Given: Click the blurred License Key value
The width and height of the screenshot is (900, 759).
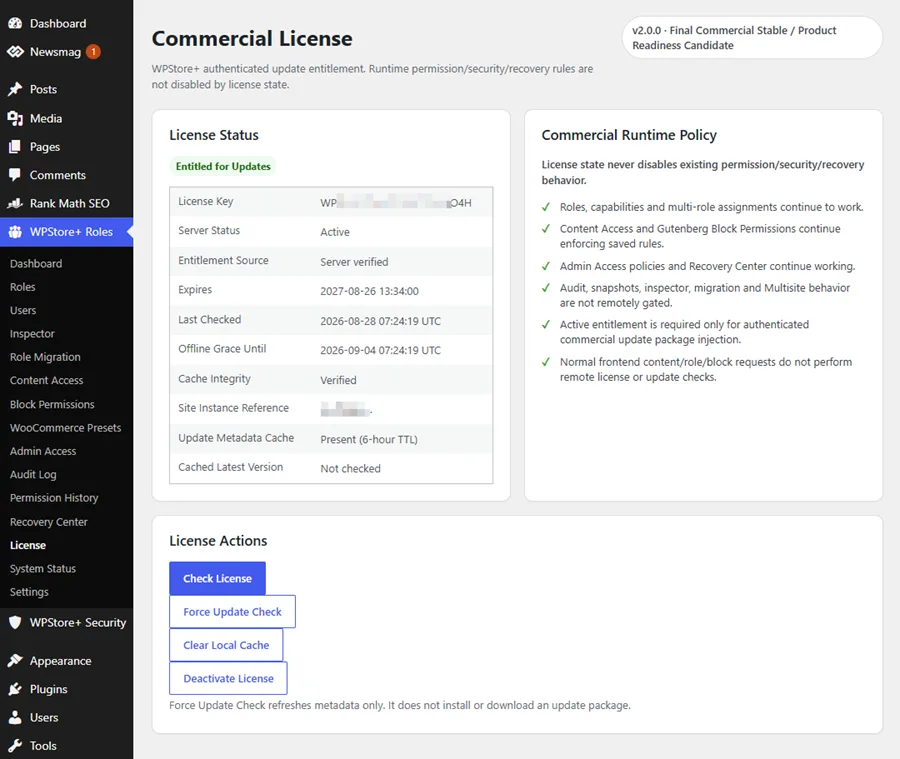Looking at the screenshot, I should [396, 203].
